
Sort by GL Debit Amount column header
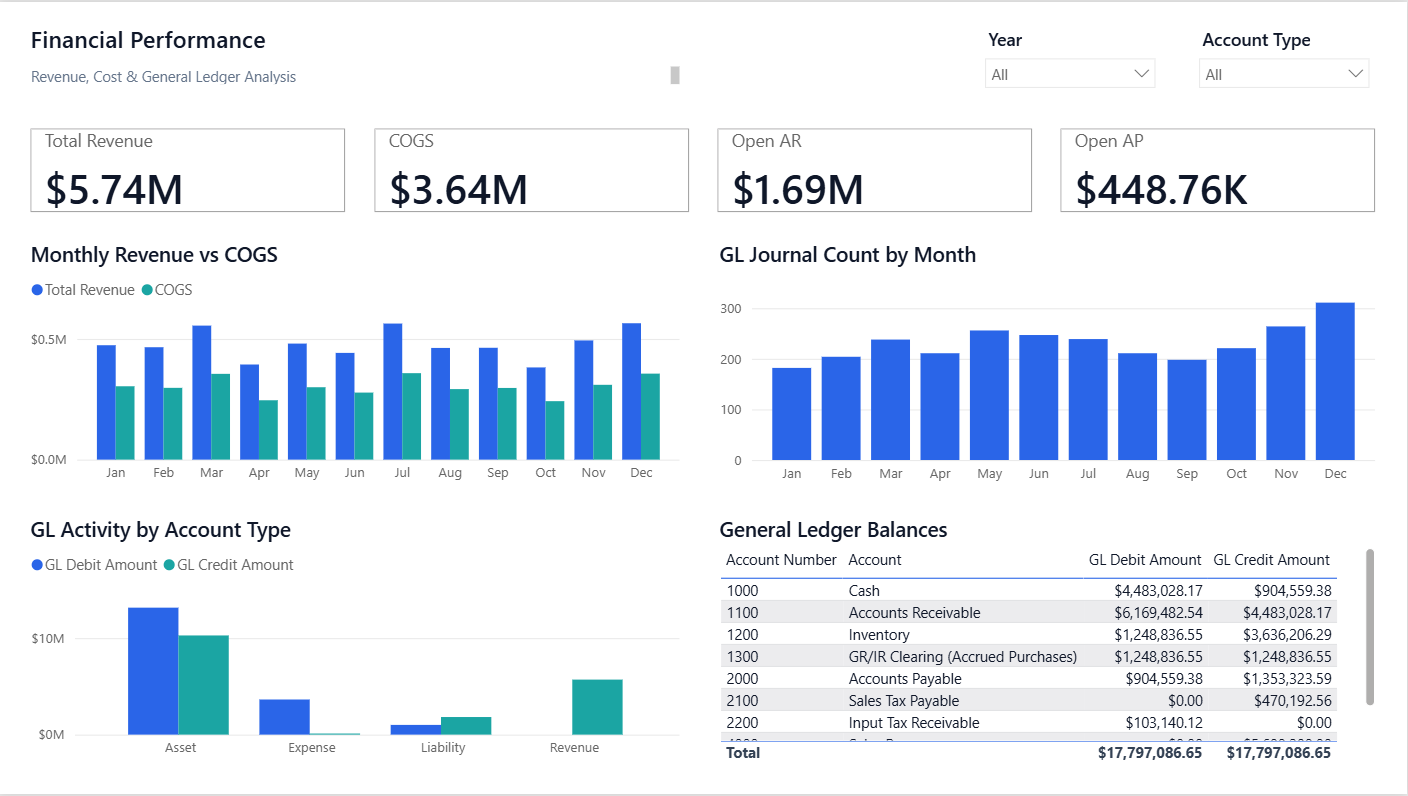click(1145, 560)
